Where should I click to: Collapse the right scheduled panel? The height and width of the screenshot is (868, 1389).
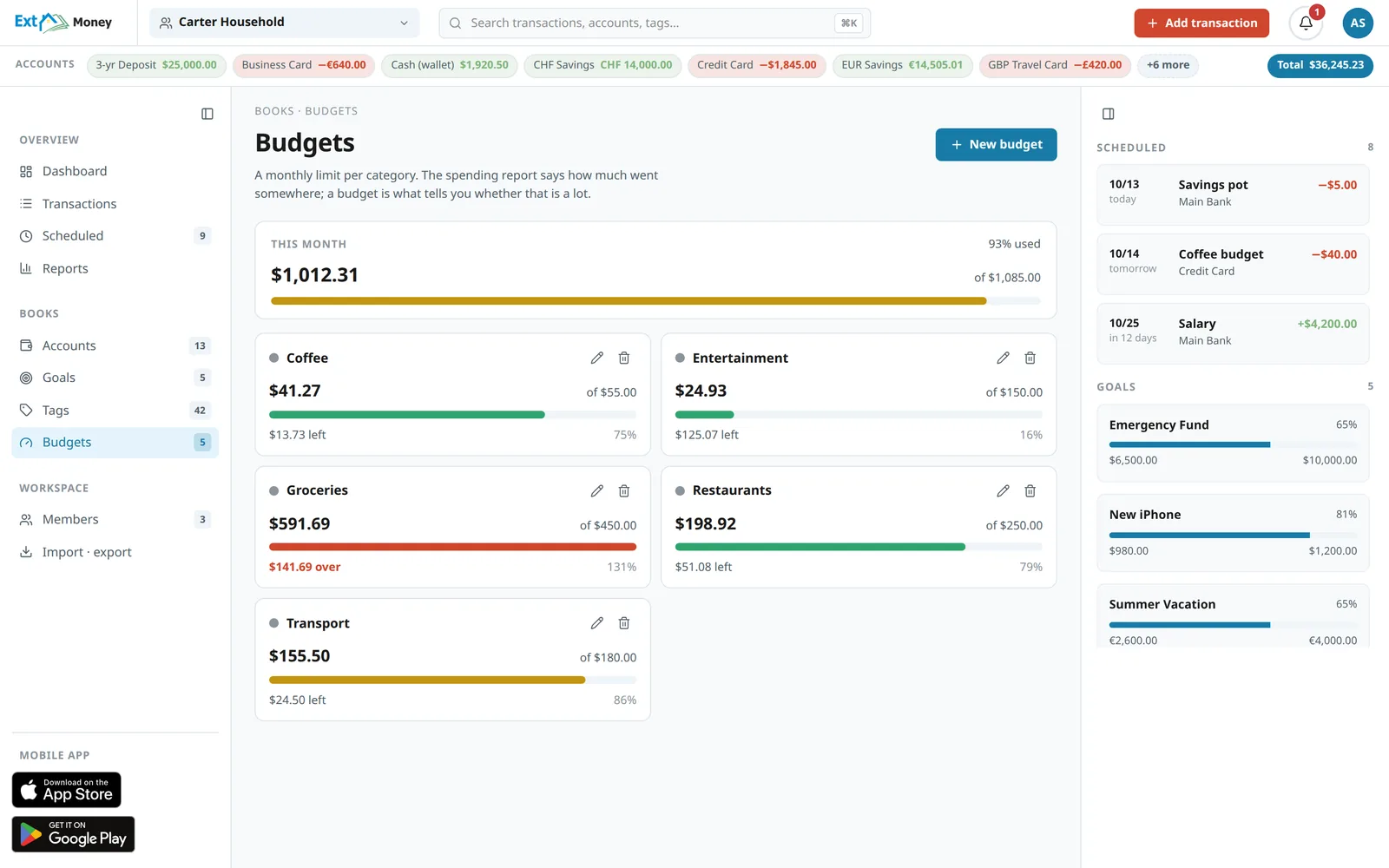[1109, 114]
